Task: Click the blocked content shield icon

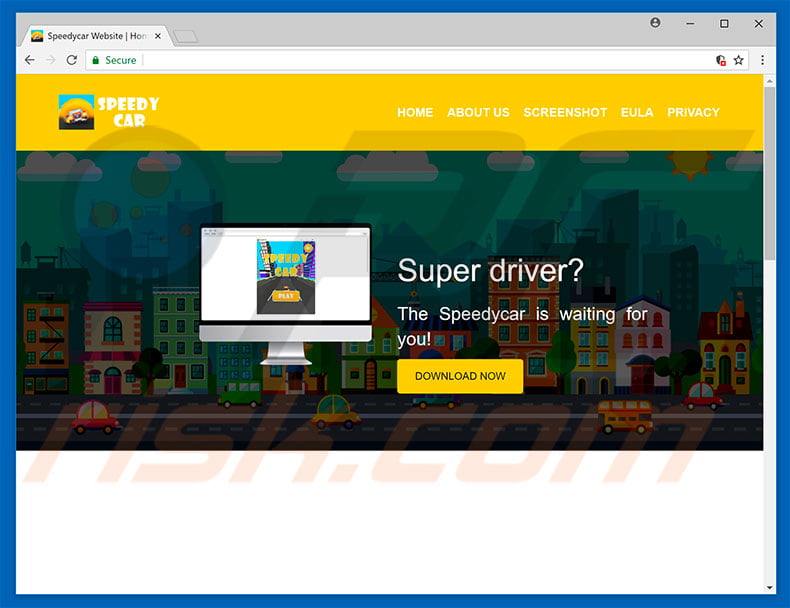Action: tap(721, 60)
